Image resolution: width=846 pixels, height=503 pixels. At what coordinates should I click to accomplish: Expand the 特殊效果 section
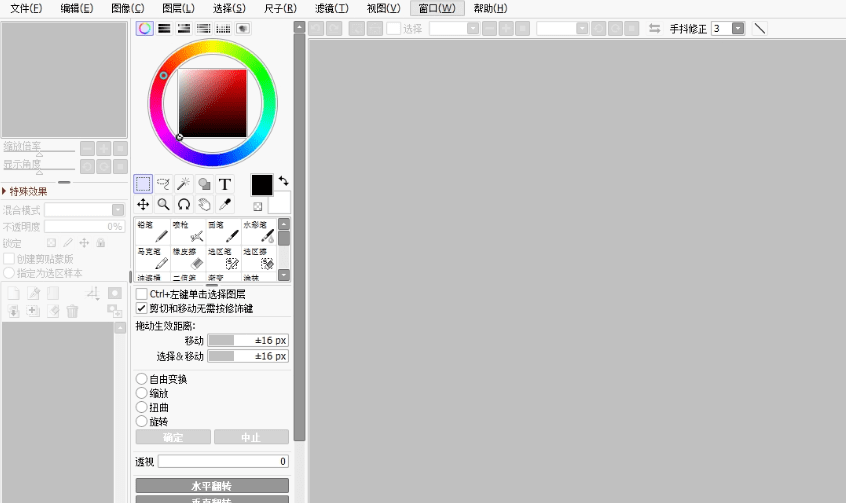click(5, 191)
